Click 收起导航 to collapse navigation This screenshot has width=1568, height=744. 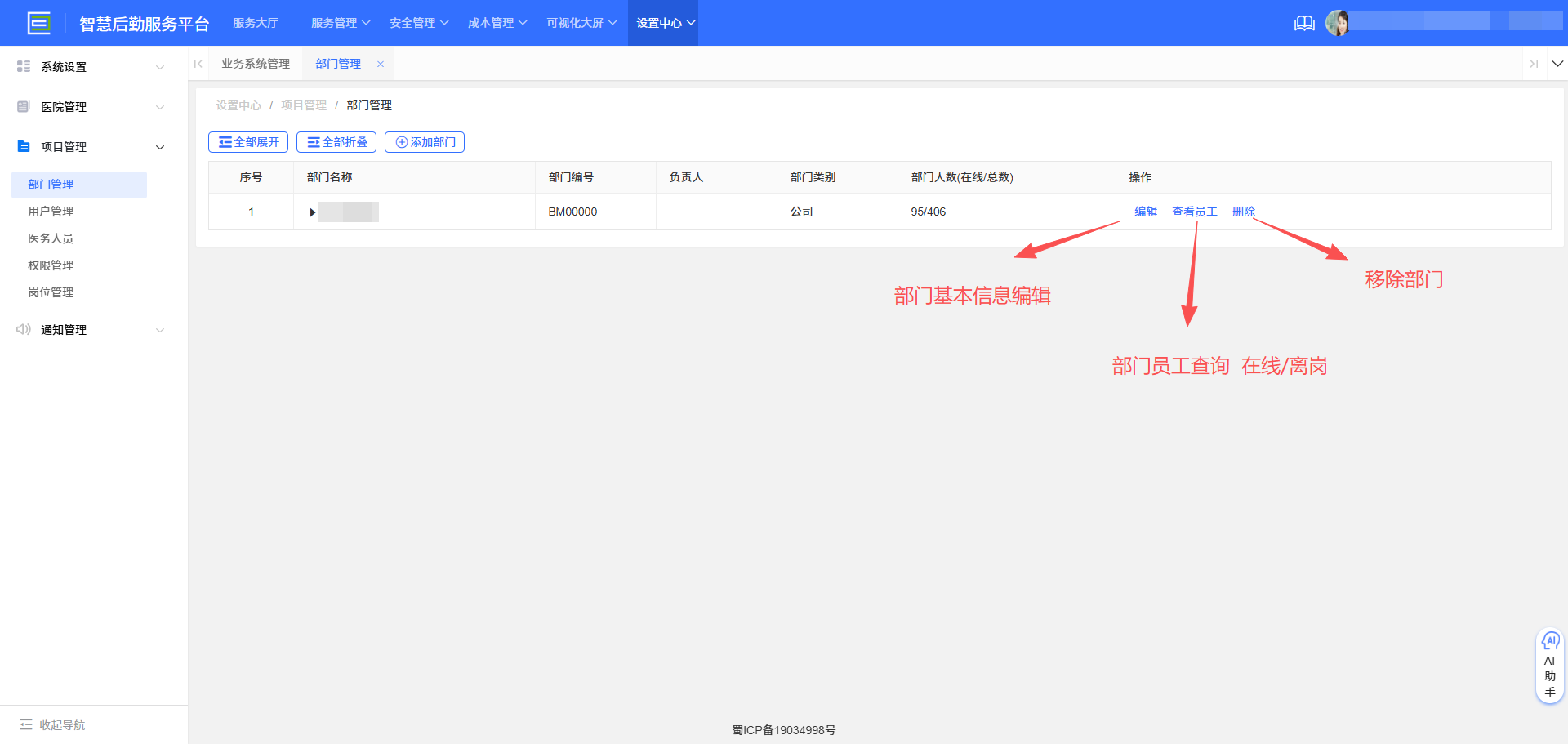(x=51, y=724)
